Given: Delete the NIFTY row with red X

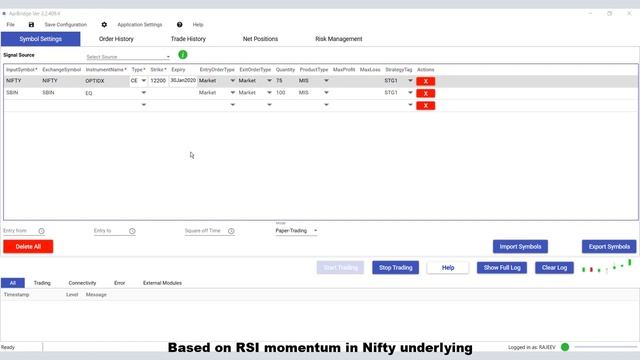Looking at the screenshot, I should point(425,81).
